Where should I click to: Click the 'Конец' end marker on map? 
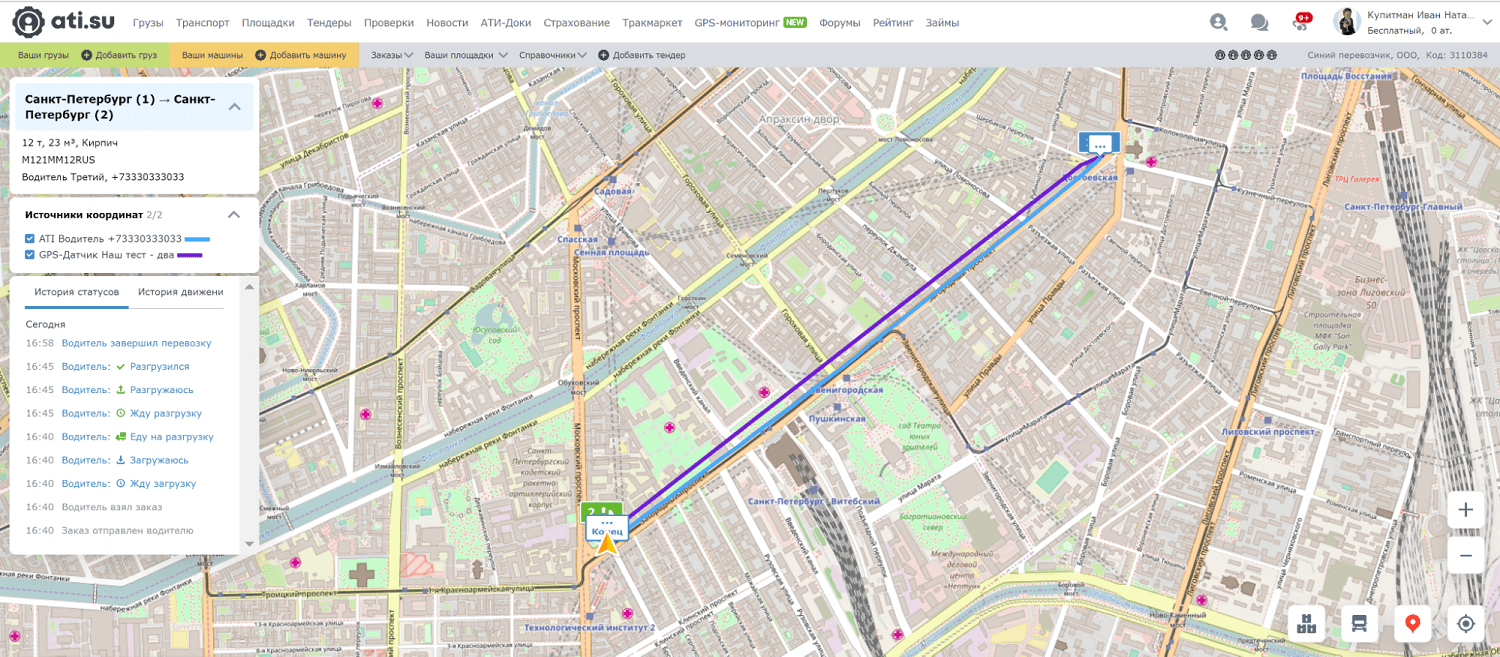[607, 528]
